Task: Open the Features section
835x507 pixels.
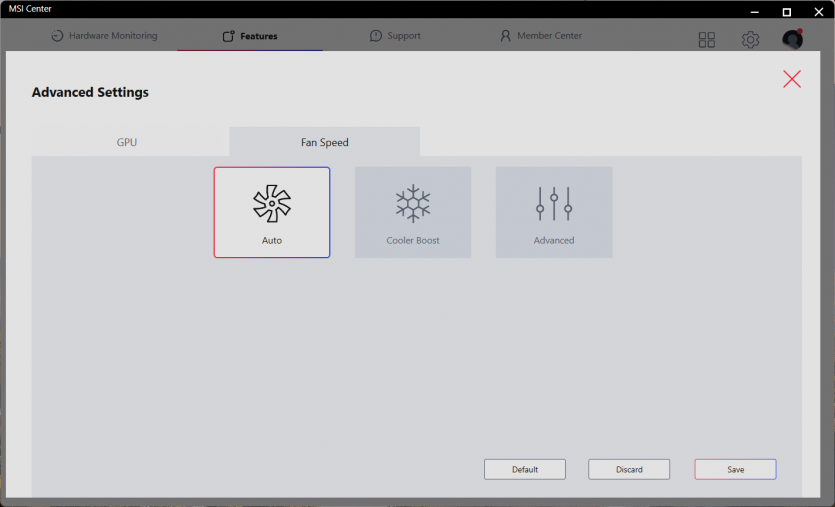Action: tap(250, 36)
